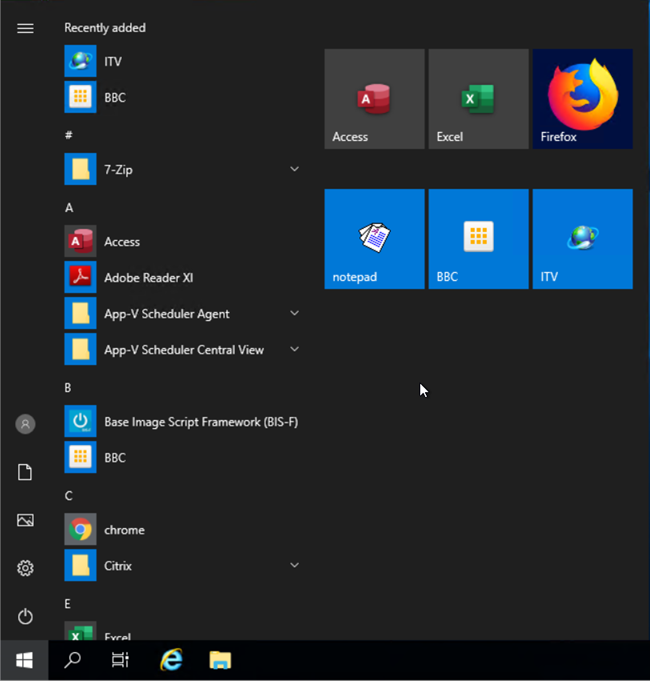Viewport: 650px width, 681px height.
Task: Open the user account icon in sidebar
Action: pyautogui.click(x=25, y=424)
